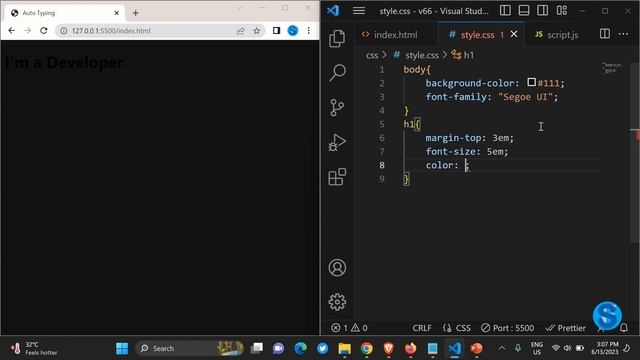The image size is (640, 360).
Task: Open Firefox from taskbar
Action: (x=411, y=348)
